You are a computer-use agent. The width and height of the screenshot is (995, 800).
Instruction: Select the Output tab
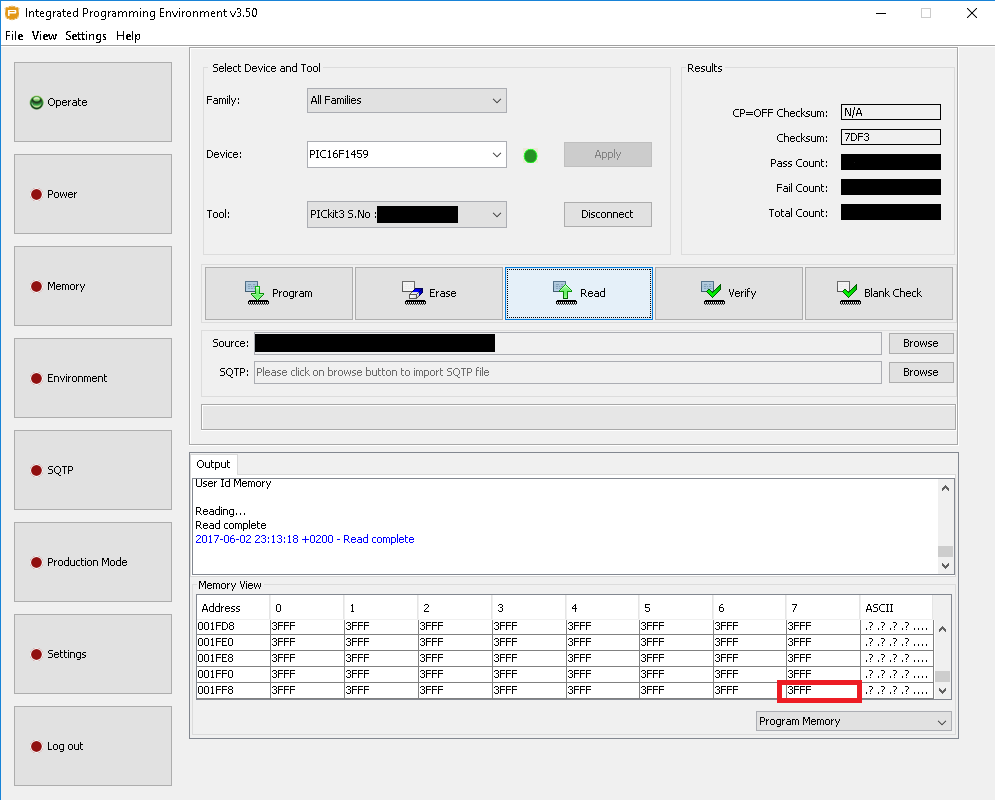click(213, 464)
